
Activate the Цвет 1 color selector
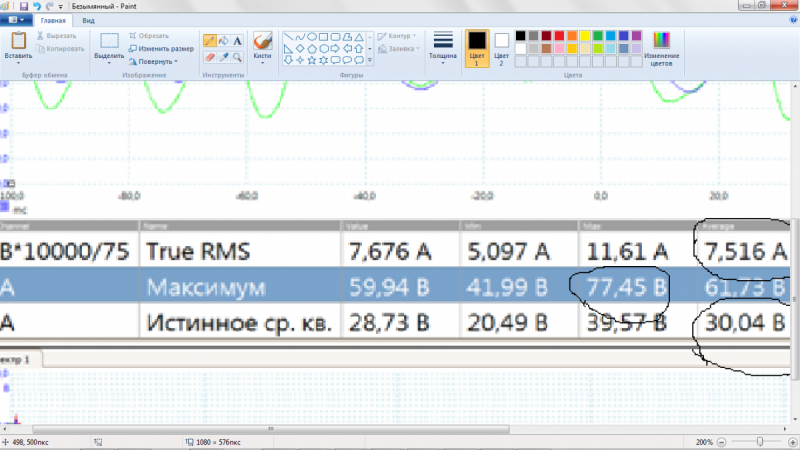point(477,47)
